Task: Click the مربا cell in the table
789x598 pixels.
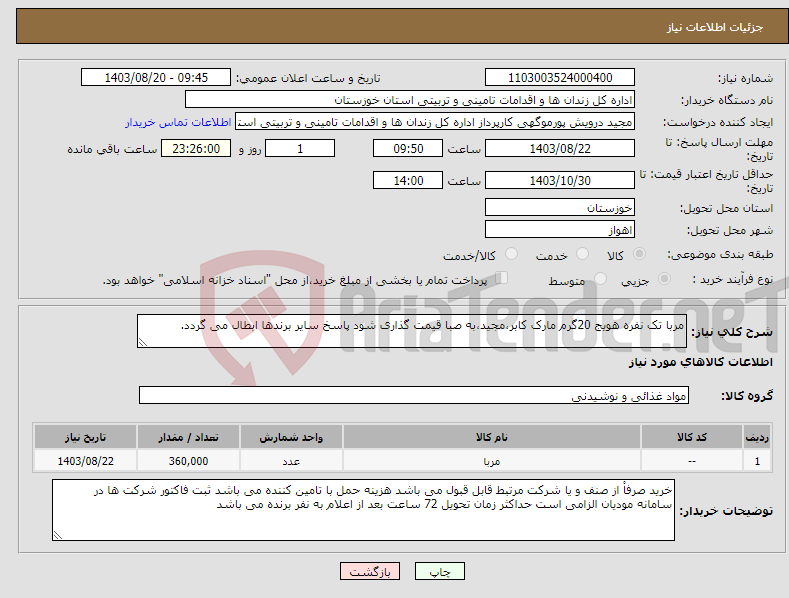Action: click(x=492, y=461)
